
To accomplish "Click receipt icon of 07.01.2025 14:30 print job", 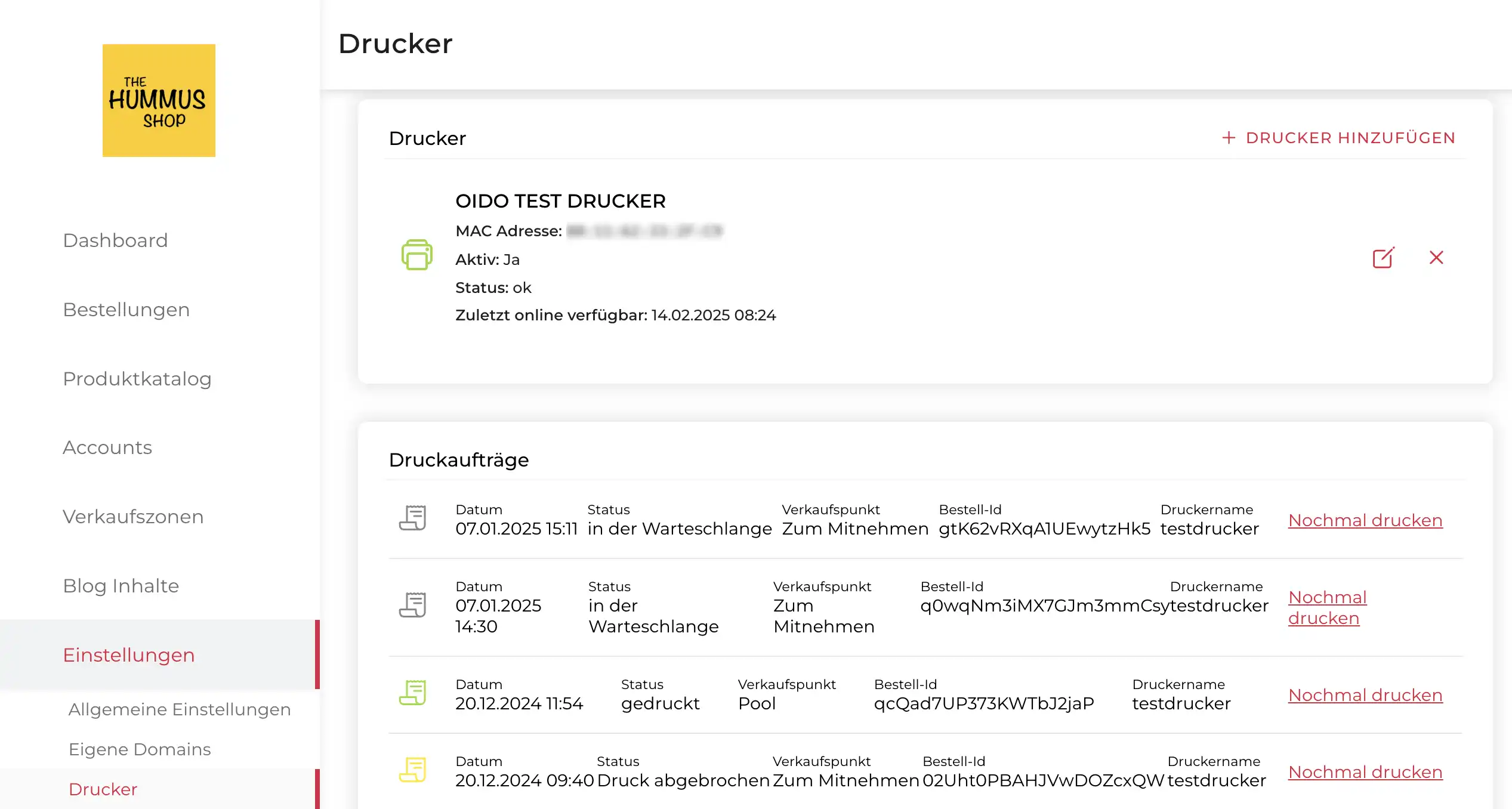I will click(x=412, y=605).
